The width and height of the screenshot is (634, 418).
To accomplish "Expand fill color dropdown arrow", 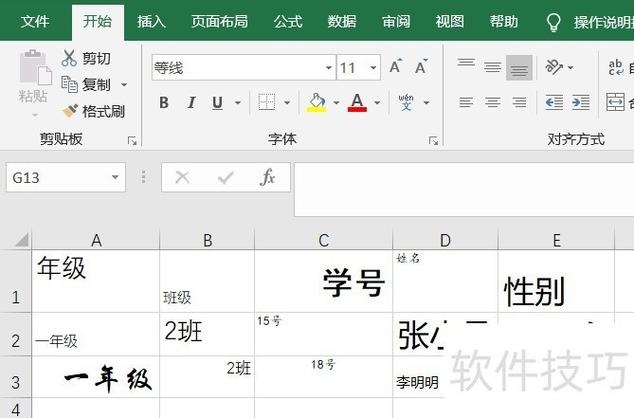I will (x=336, y=103).
